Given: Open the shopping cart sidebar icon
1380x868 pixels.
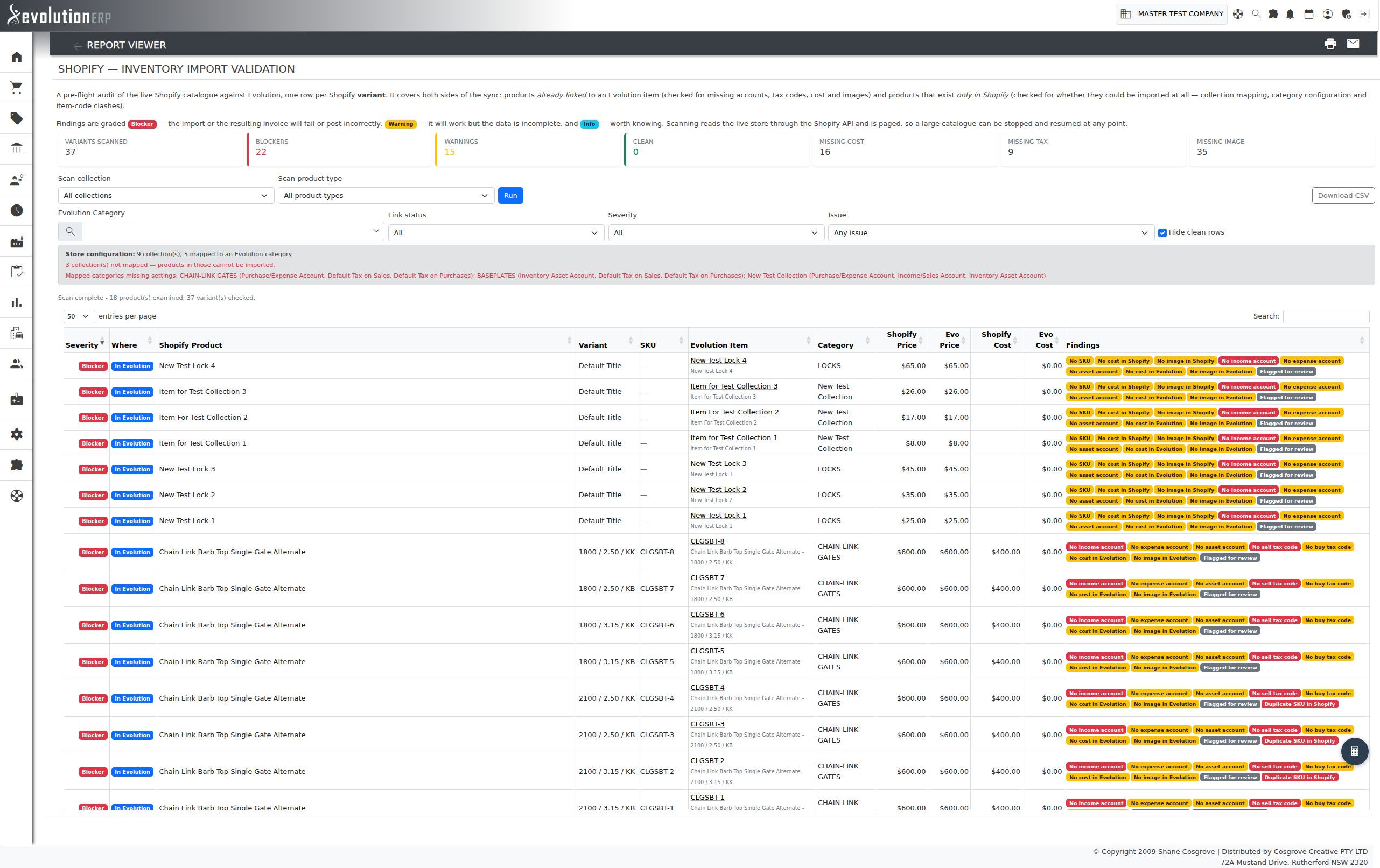Looking at the screenshot, I should tap(17, 88).
